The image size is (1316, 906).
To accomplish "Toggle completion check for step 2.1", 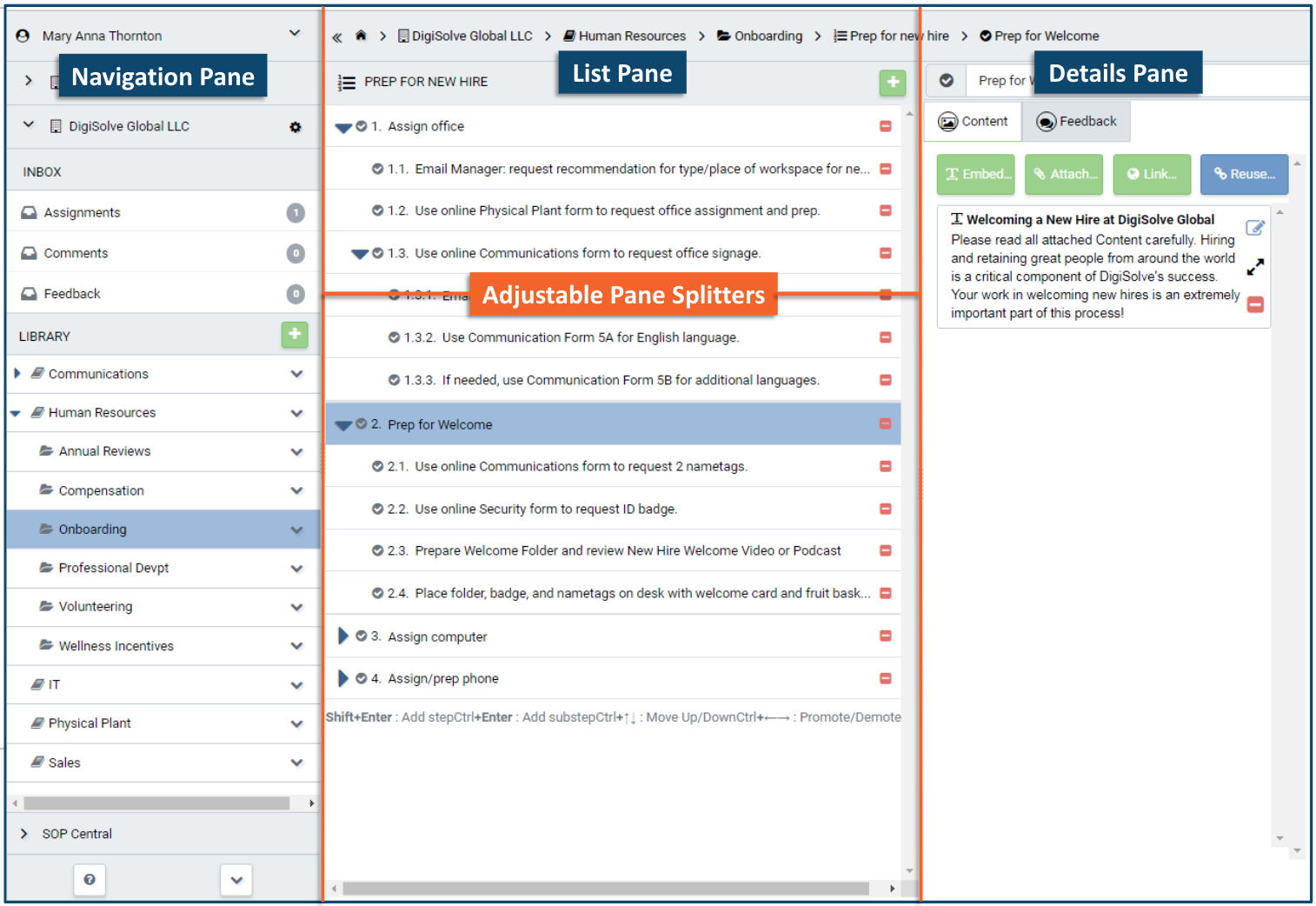I will pyautogui.click(x=378, y=466).
